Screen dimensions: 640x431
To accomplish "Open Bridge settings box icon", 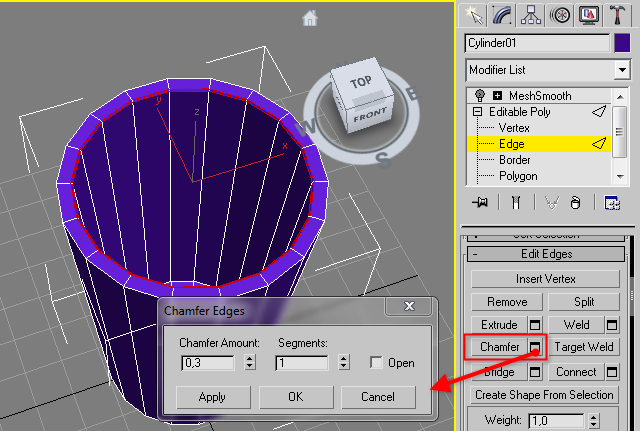I will click(x=535, y=372).
